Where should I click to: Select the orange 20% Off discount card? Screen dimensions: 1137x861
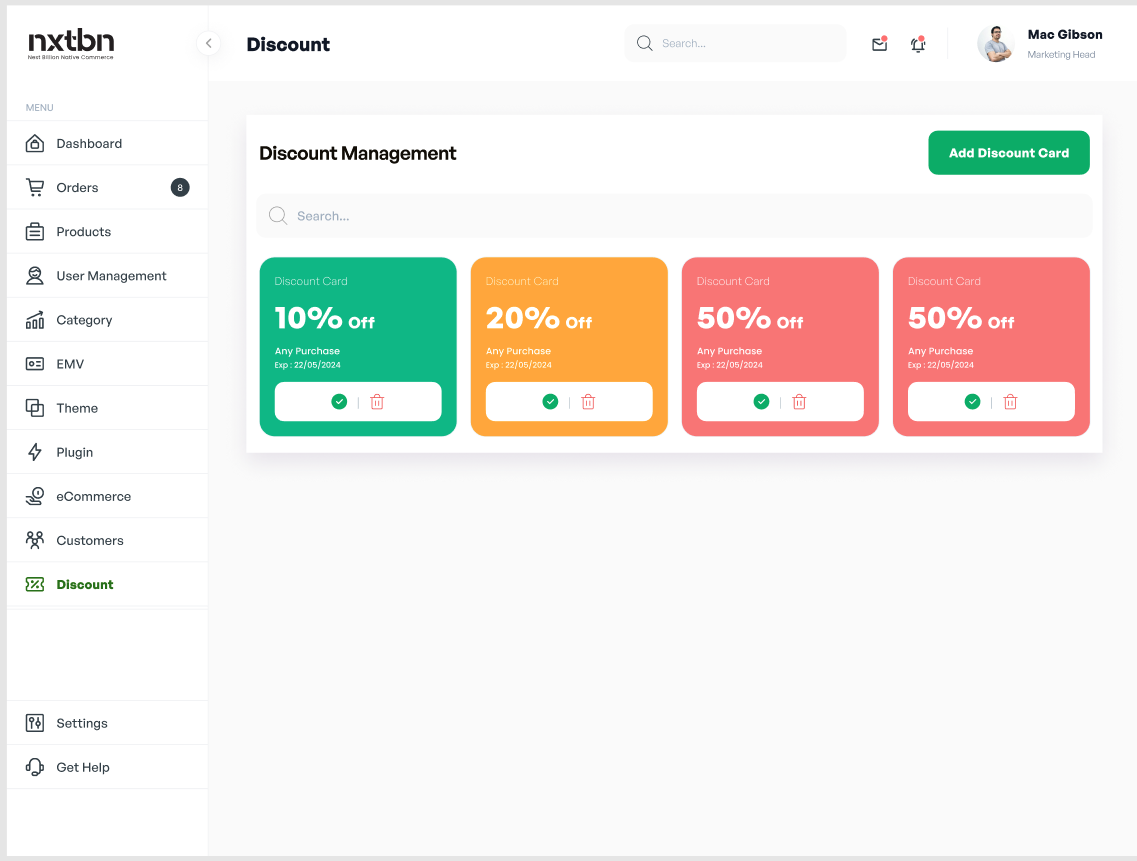568,320
